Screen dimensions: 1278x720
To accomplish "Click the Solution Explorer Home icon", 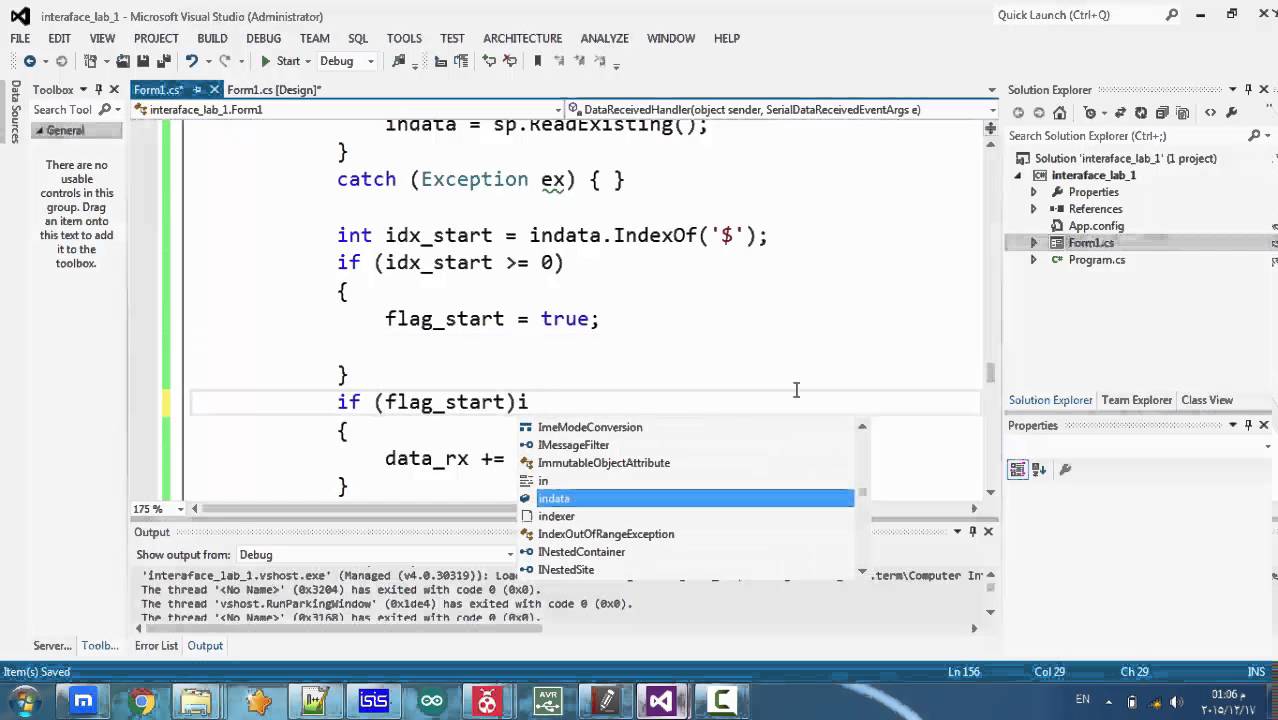I will pos(1060,113).
